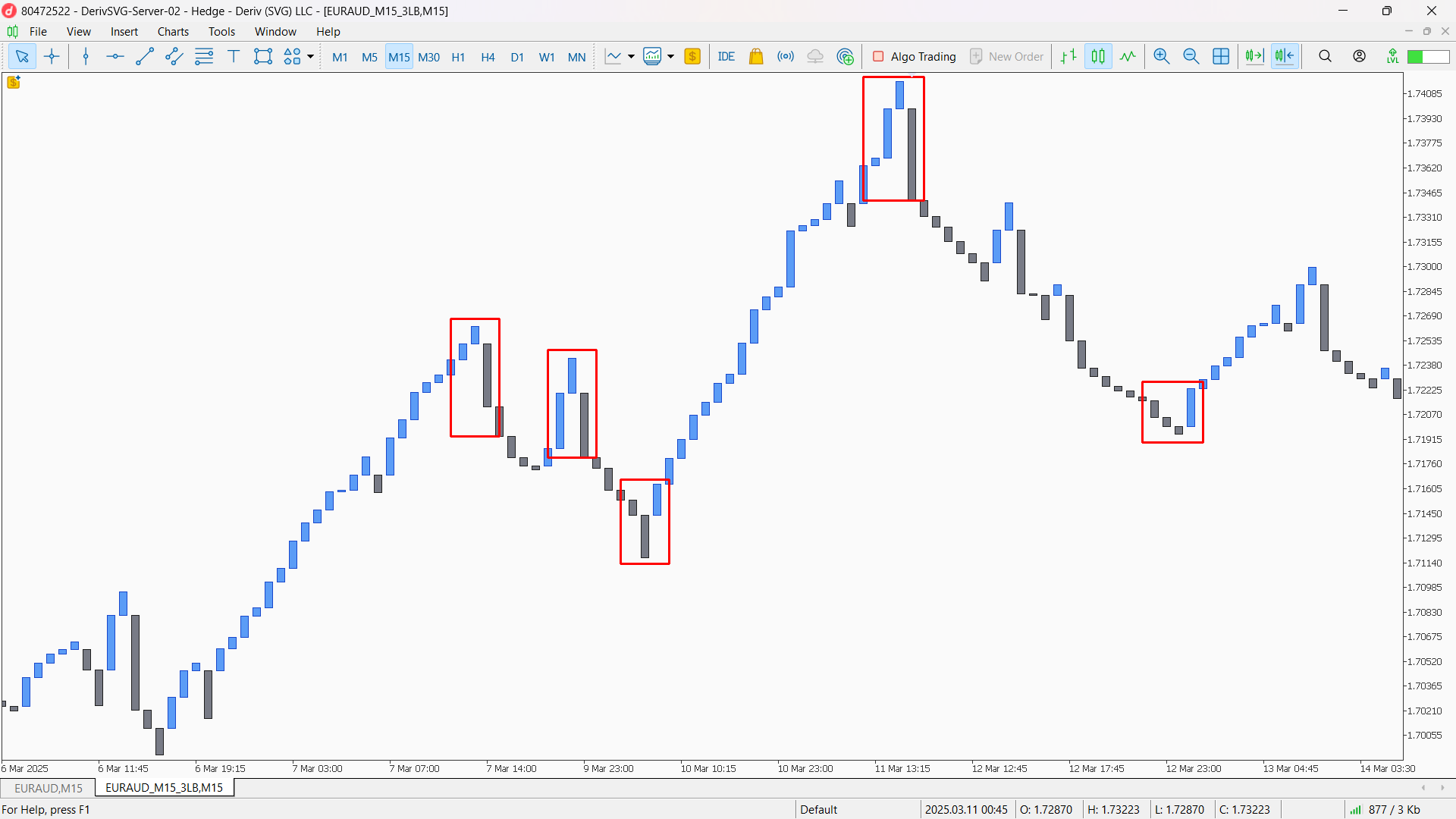This screenshot has height=819, width=1456.
Task: Click the 2025.03.11 00:45 status field
Action: coord(966,809)
